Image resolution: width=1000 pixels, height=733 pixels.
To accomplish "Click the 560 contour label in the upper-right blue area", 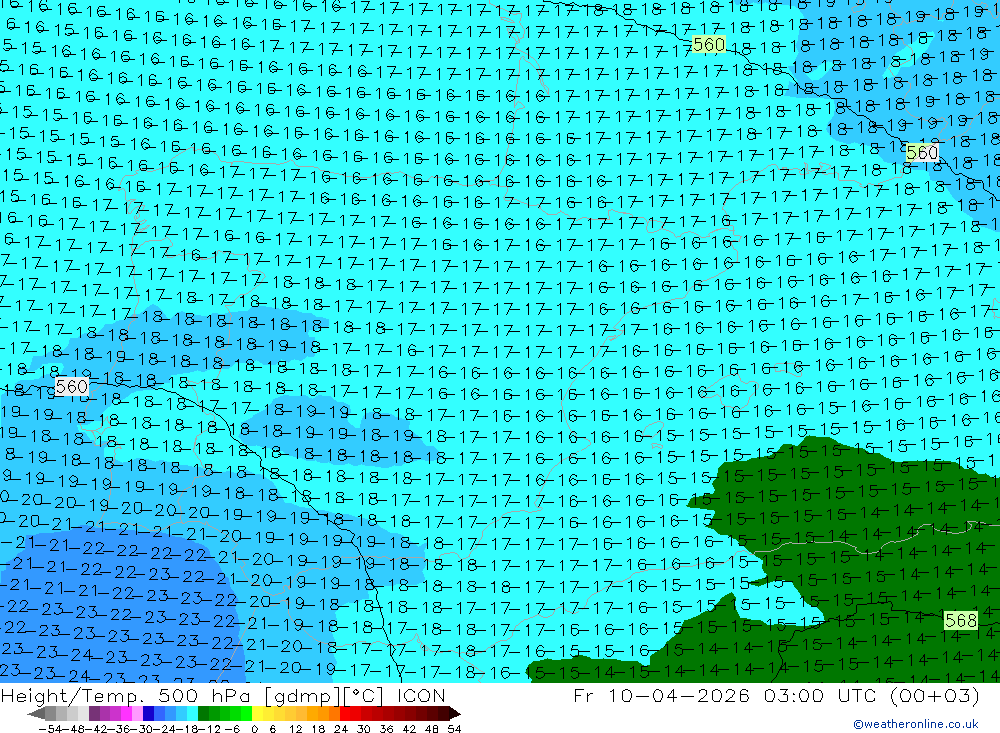I will coord(922,152).
